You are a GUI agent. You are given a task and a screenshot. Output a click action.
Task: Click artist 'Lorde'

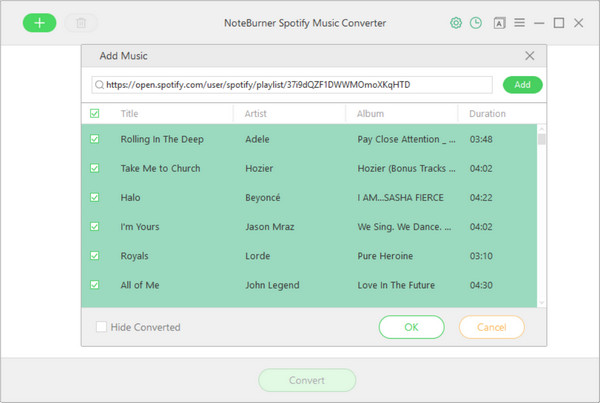[258, 256]
